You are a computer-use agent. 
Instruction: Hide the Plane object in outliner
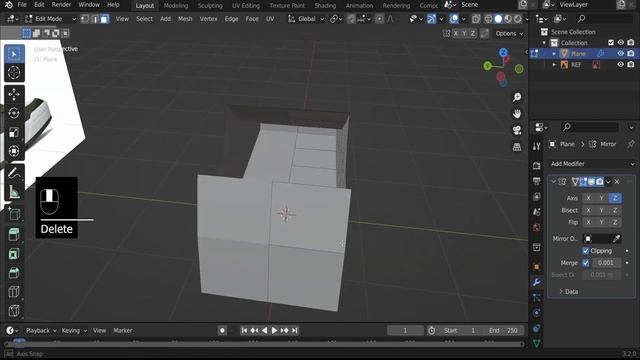(x=620, y=53)
